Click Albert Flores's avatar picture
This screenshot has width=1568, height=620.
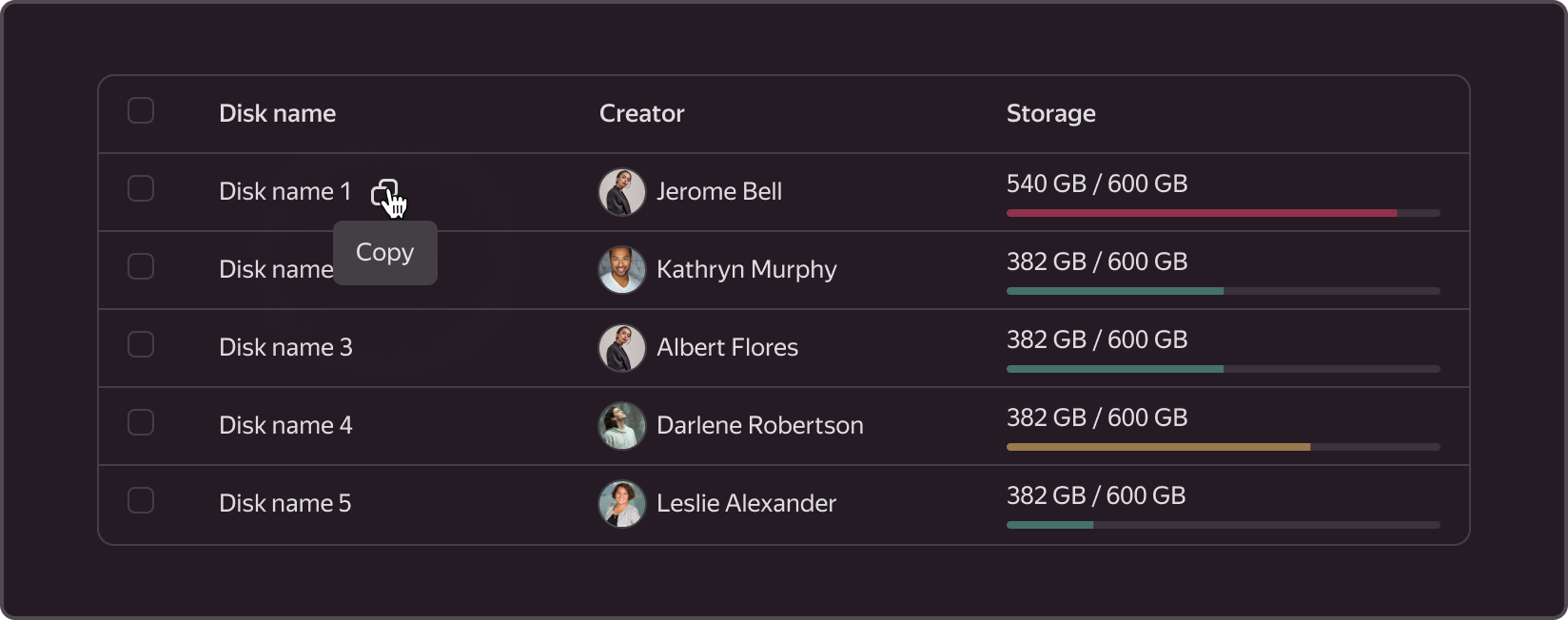tap(622, 348)
